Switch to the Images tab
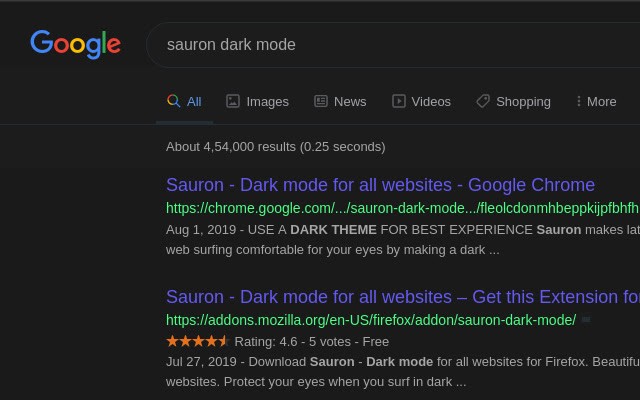 coord(267,101)
